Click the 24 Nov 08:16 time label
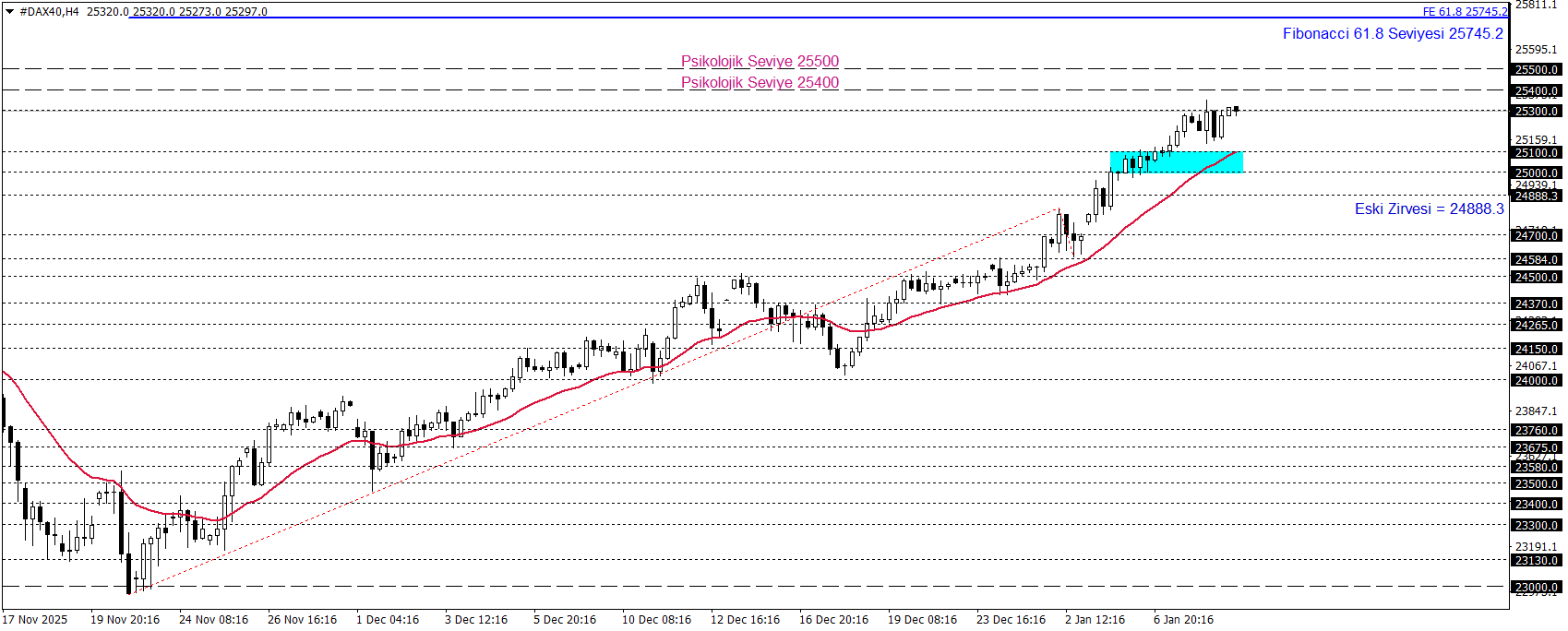The image size is (1568, 631). point(213,619)
